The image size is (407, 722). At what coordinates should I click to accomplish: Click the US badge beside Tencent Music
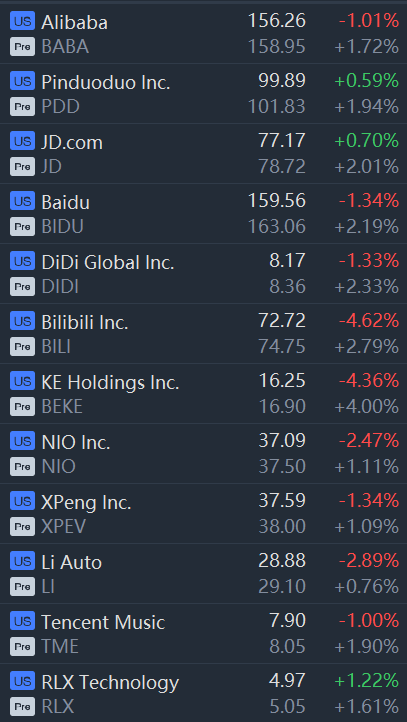pyautogui.click(x=22, y=621)
